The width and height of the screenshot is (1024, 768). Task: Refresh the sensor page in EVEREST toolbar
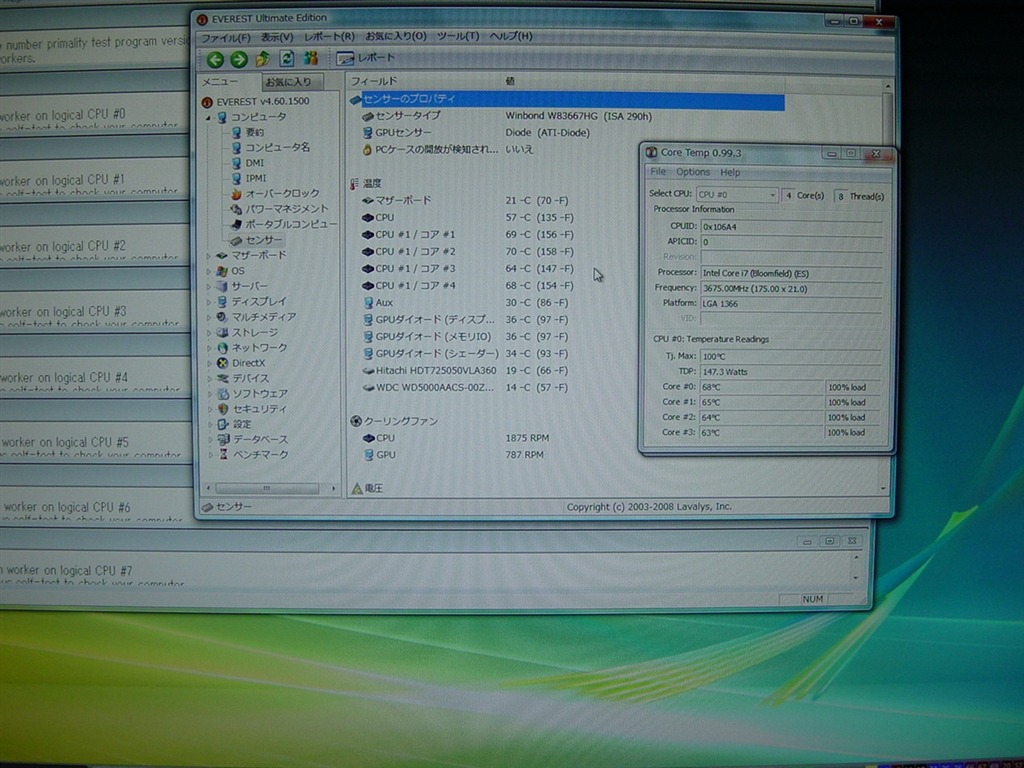coord(286,59)
